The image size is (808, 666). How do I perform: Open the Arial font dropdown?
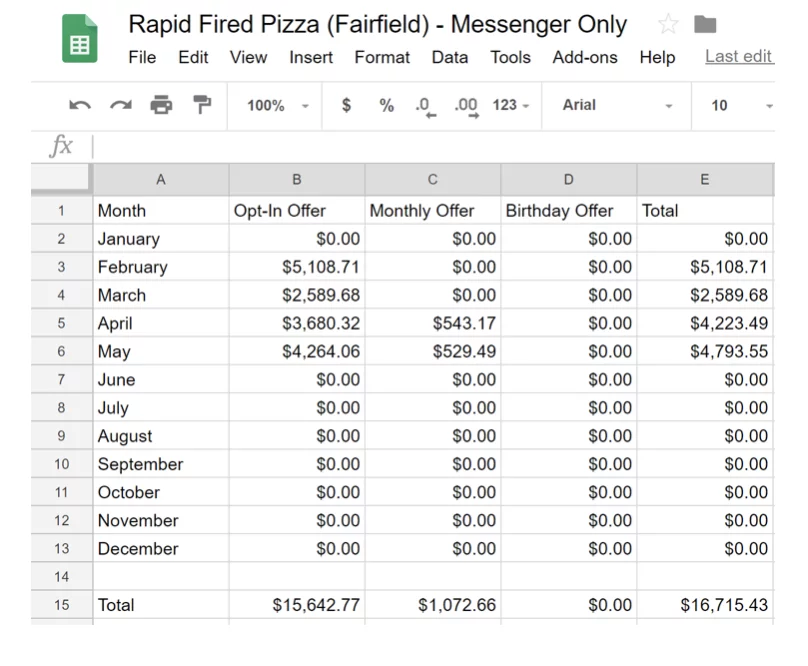tap(617, 105)
